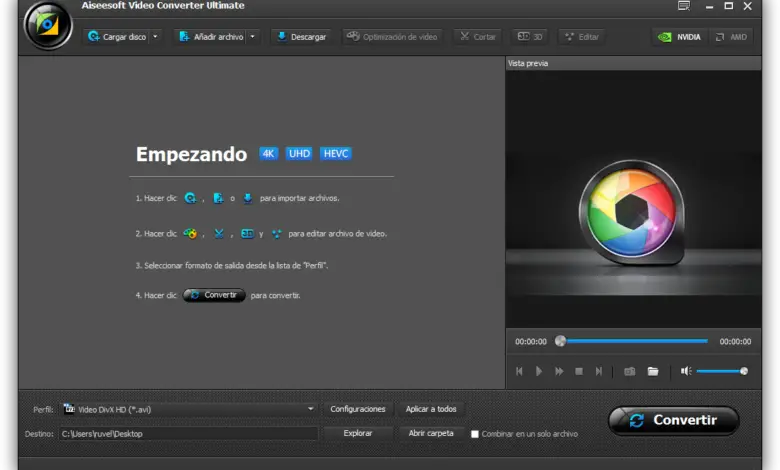Start conversion with large Convertir button
The image size is (780, 470).
pyautogui.click(x=674, y=420)
